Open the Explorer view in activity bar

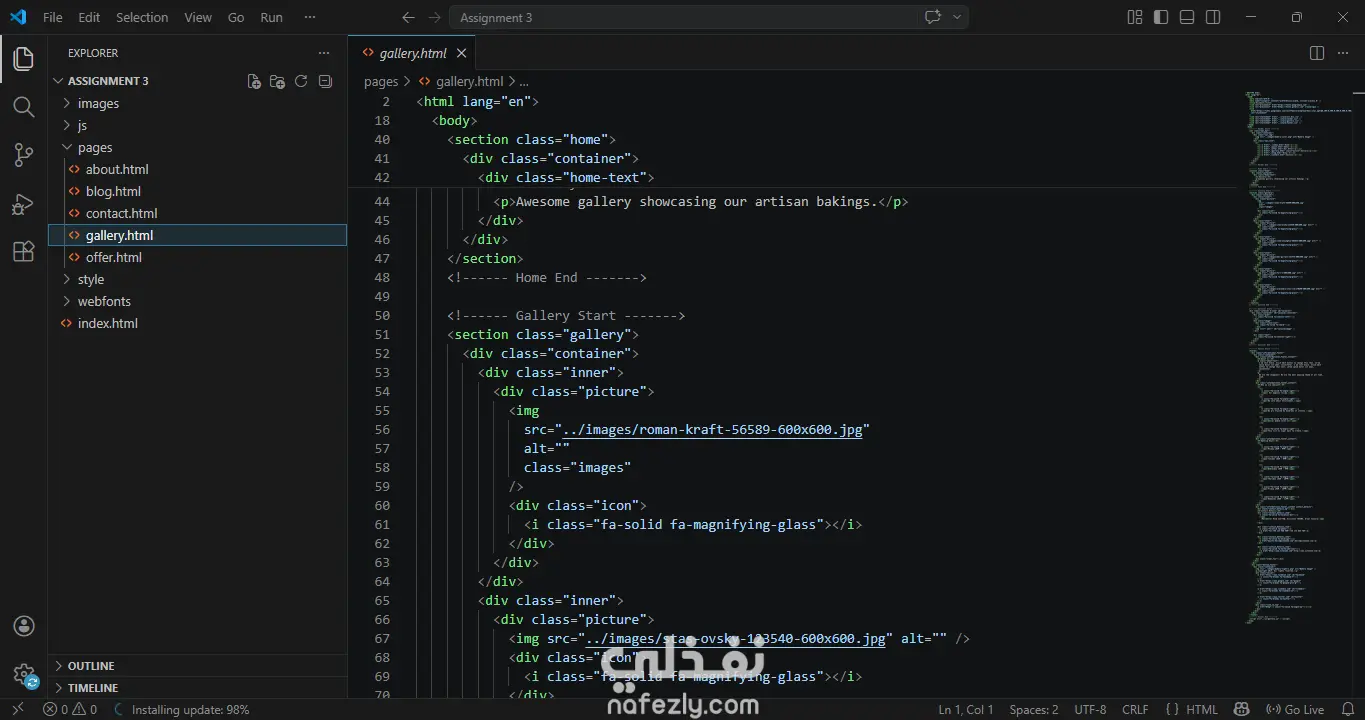tap(23, 58)
